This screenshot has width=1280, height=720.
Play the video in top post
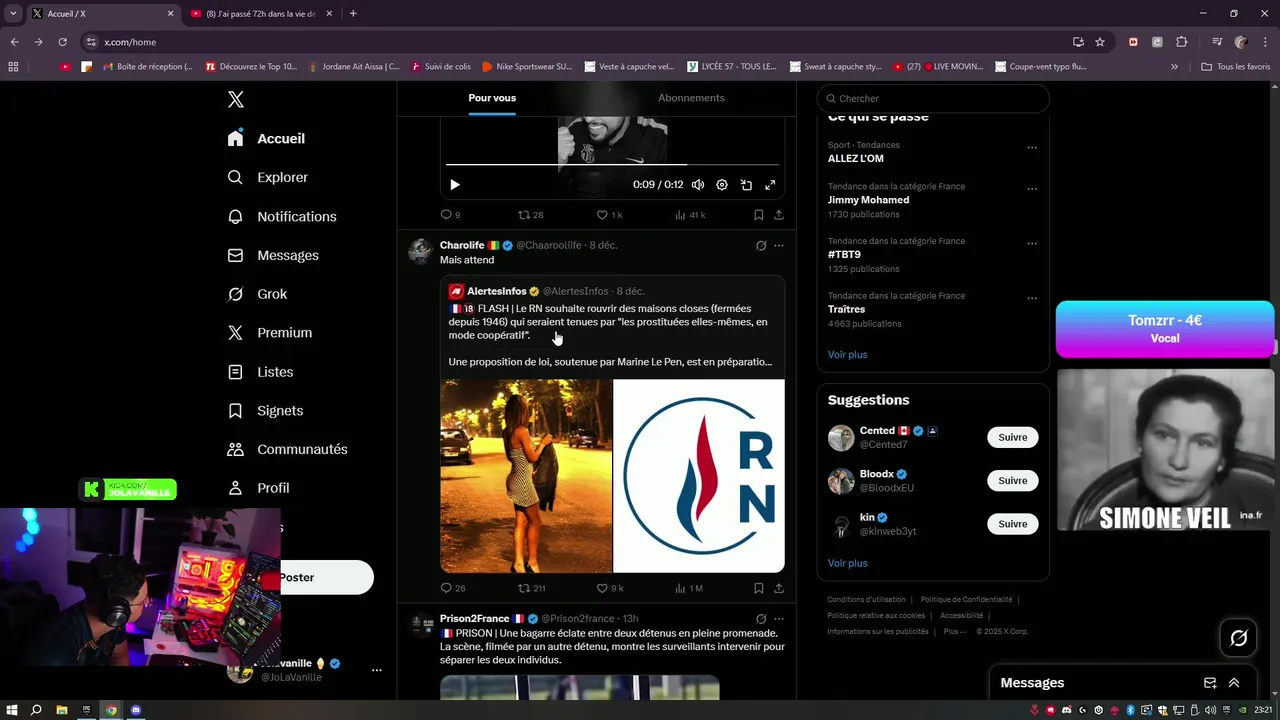pyautogui.click(x=455, y=185)
